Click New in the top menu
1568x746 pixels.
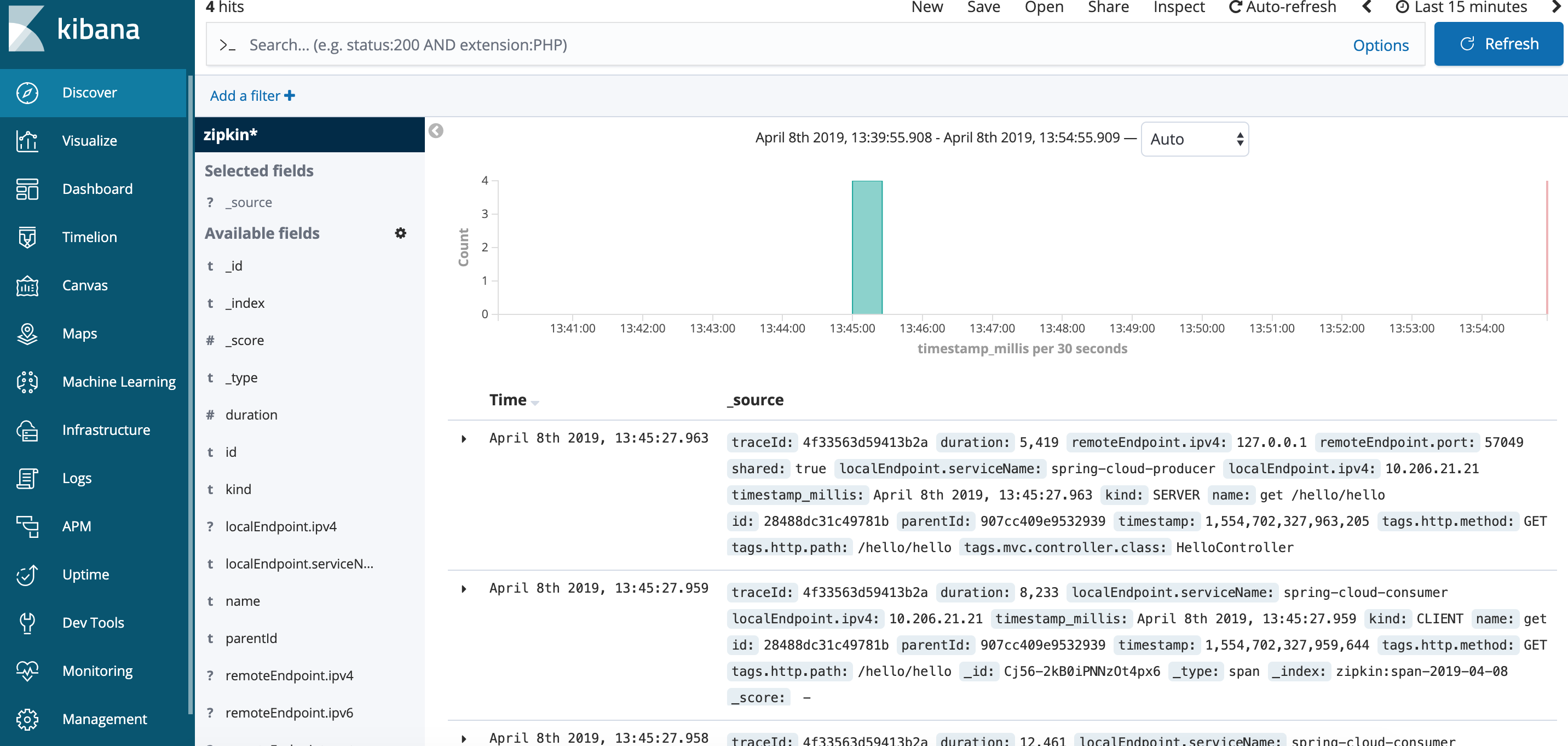click(927, 7)
